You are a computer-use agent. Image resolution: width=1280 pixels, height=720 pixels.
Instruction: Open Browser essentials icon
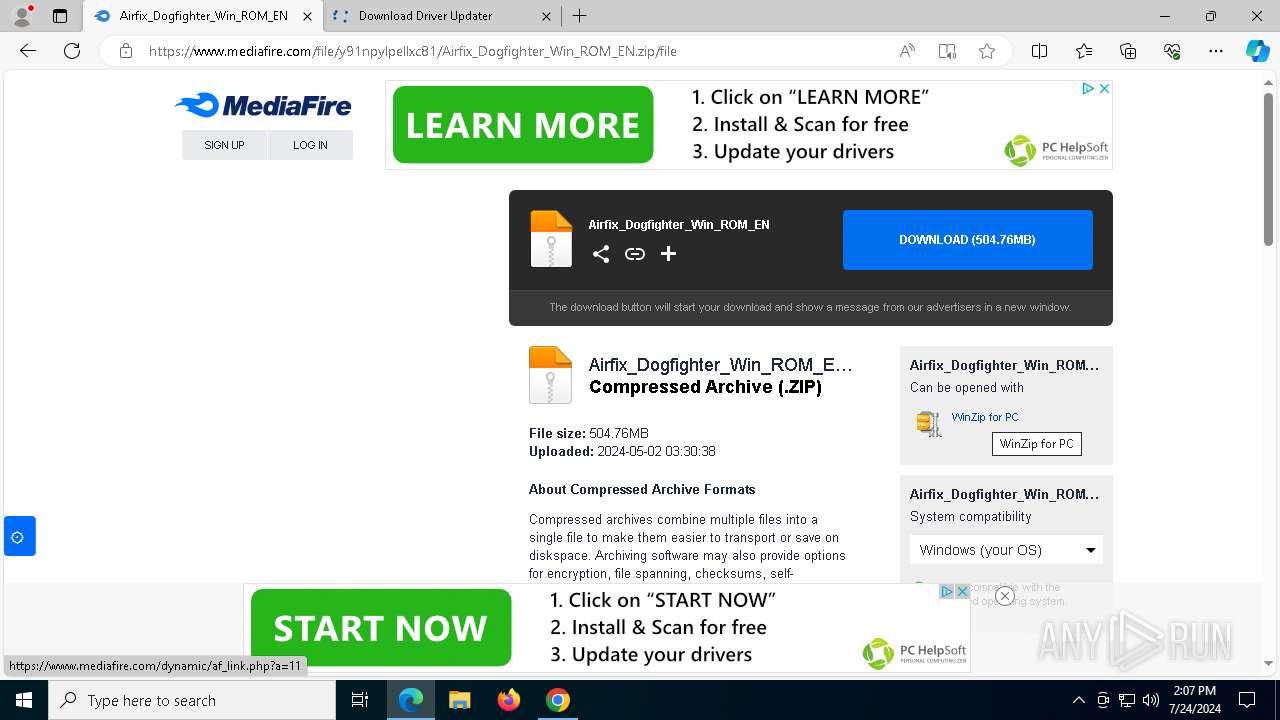[1172, 51]
